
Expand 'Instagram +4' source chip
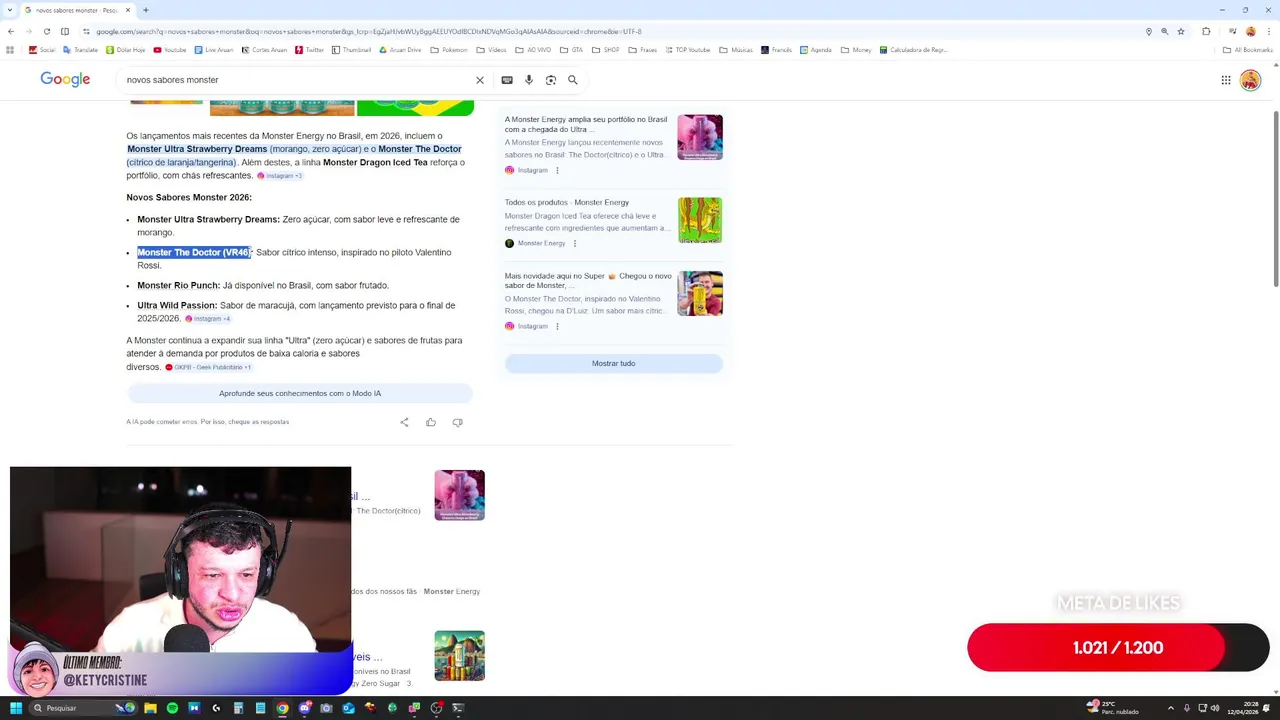[208, 319]
